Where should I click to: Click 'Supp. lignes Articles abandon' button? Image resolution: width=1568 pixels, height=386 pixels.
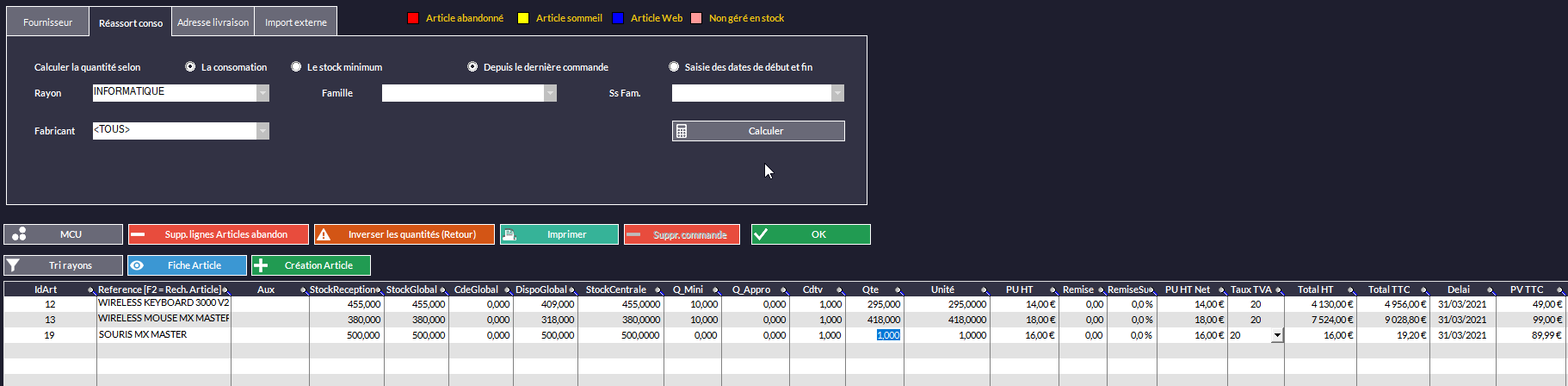219,234
